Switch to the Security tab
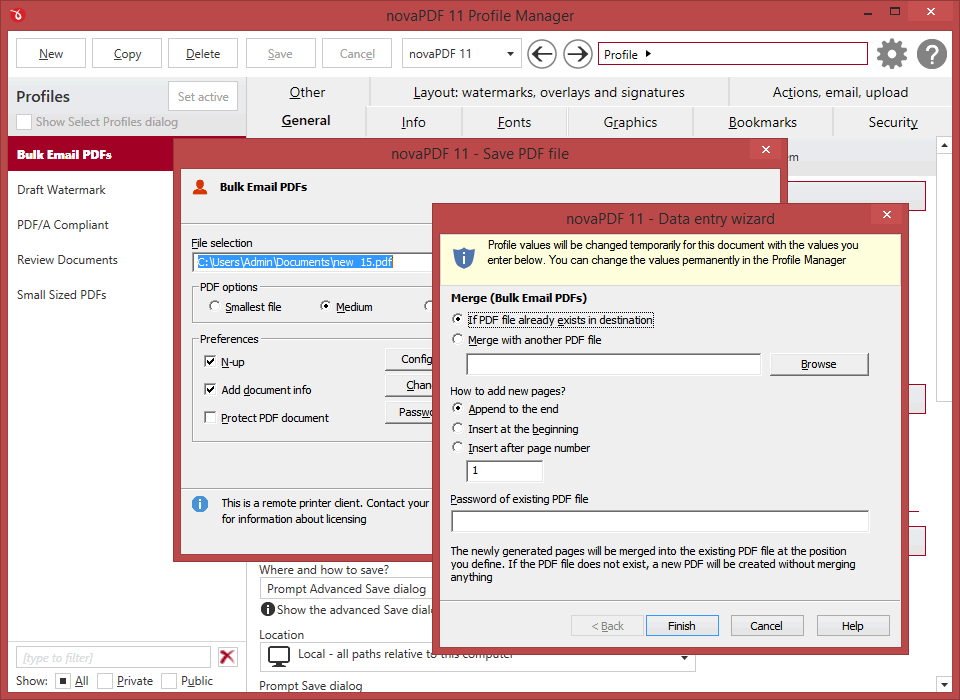This screenshot has width=960, height=700. (x=893, y=122)
